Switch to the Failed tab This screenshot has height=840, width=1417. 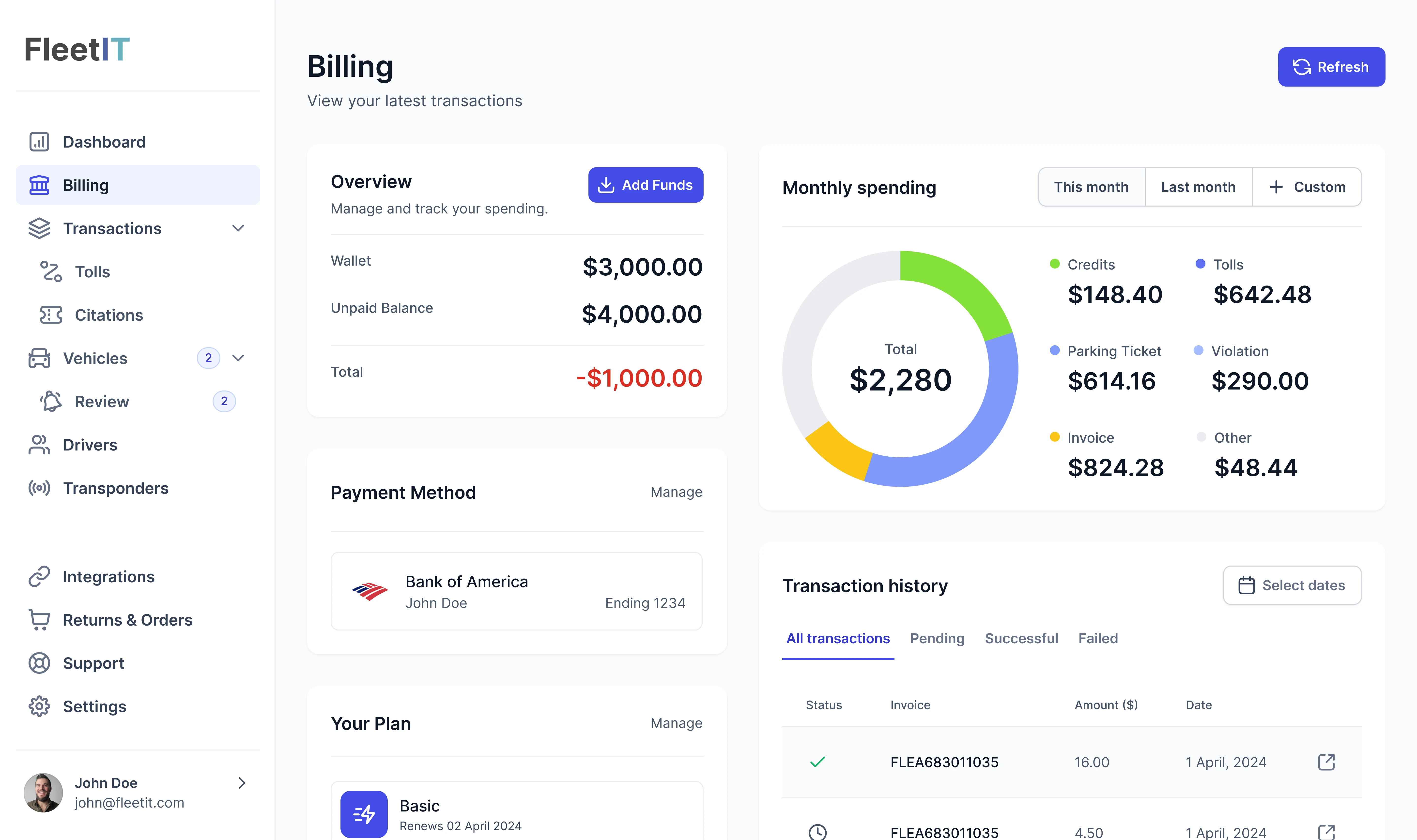pos(1098,639)
